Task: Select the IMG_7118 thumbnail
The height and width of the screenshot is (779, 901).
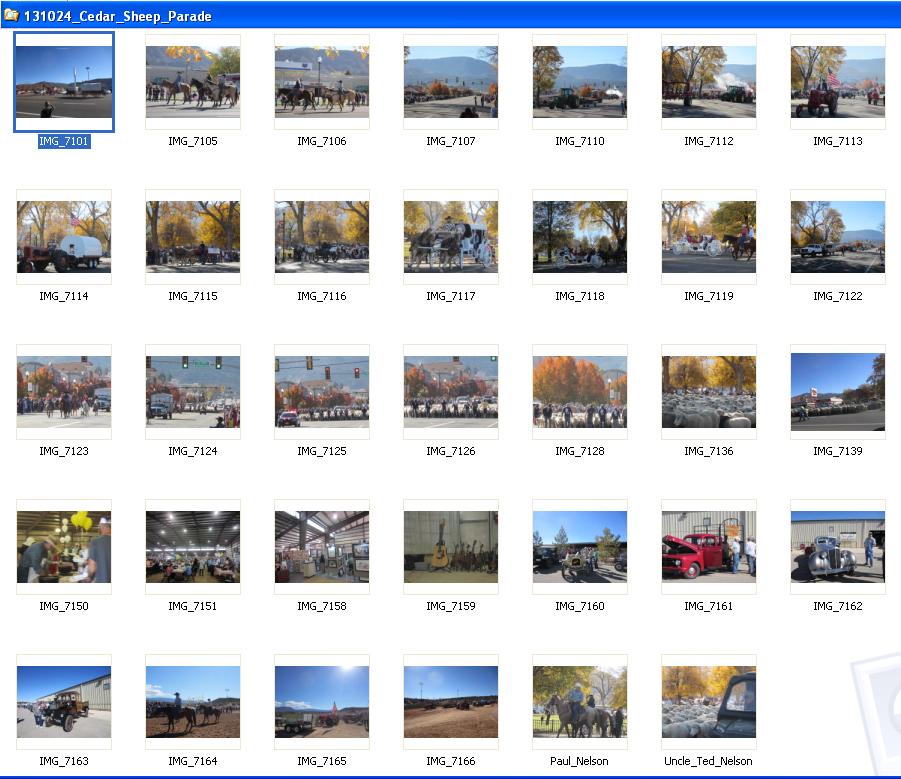Action: 580,237
